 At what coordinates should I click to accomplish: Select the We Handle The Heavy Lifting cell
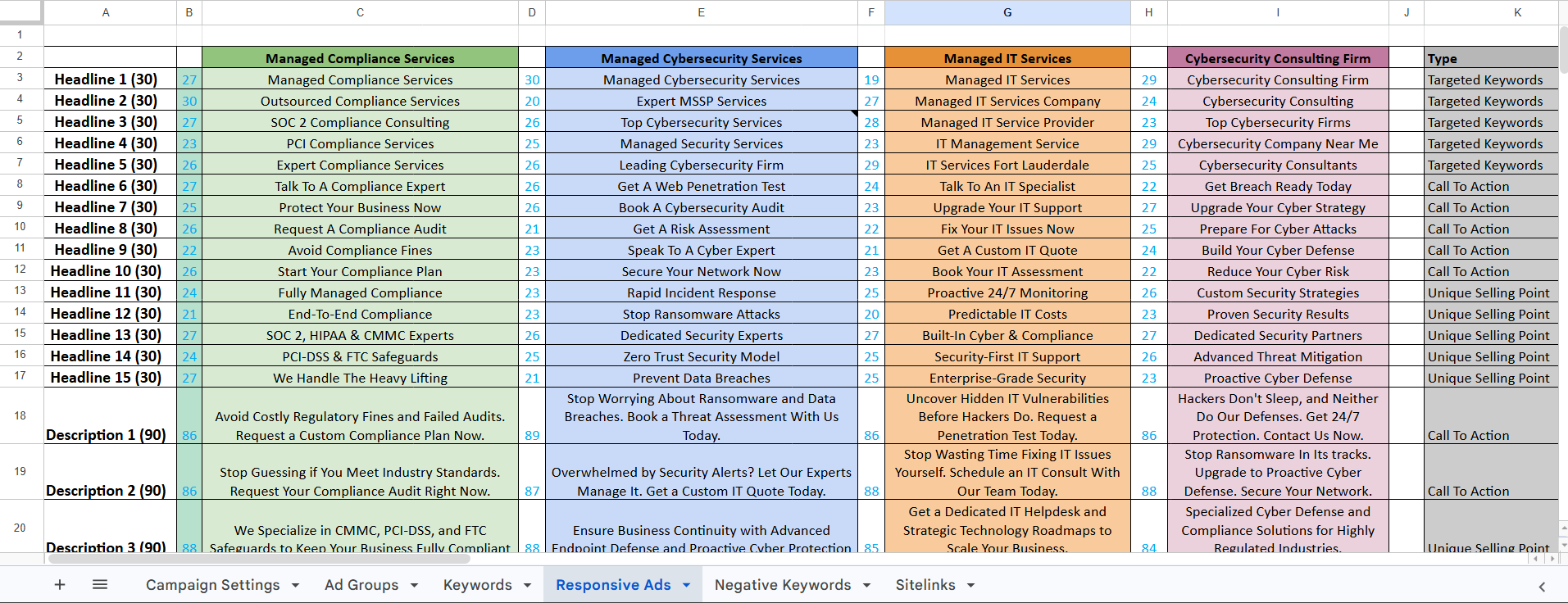360,377
